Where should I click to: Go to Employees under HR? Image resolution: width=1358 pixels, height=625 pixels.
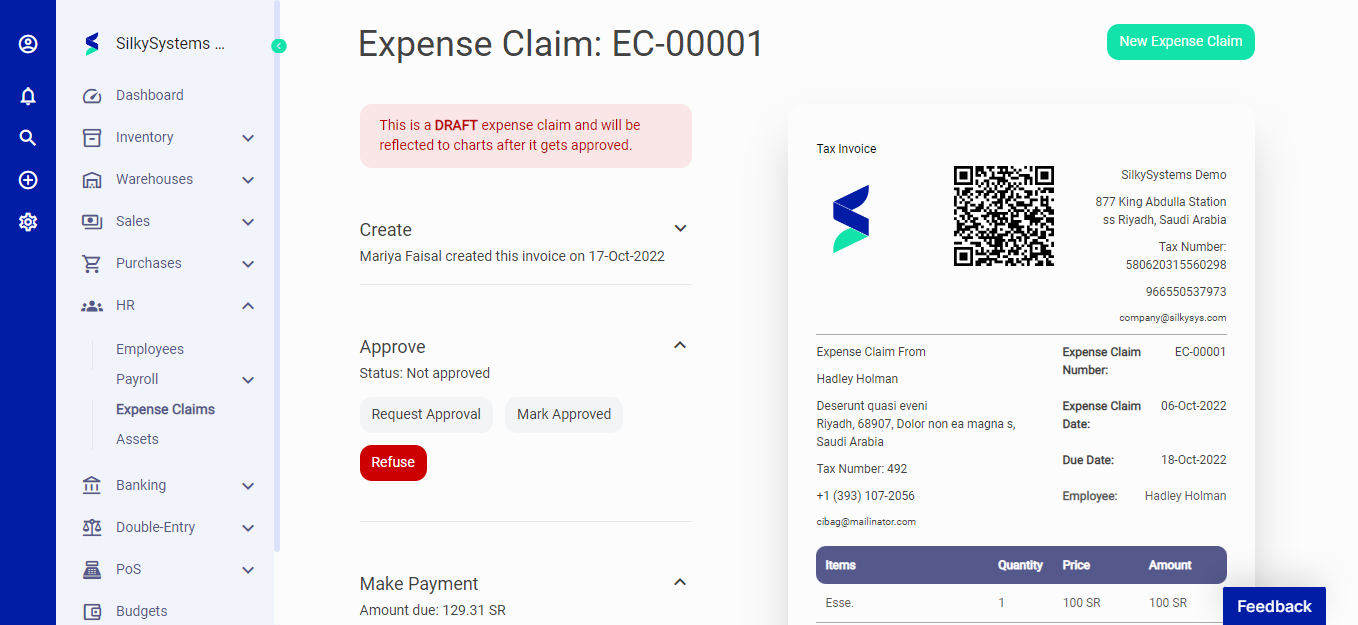tap(150, 349)
